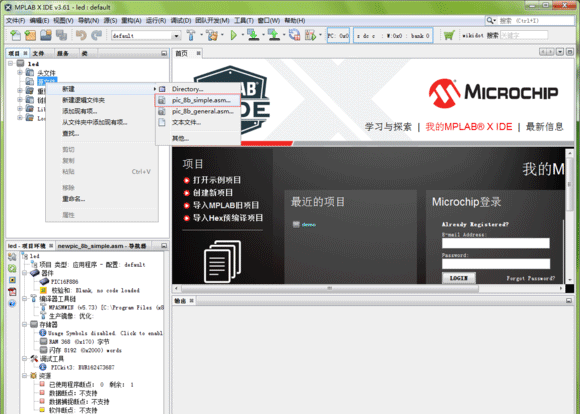580x414 pixels.
Task: Click 导入Hex预编译项目 link
Action: (x=228, y=218)
